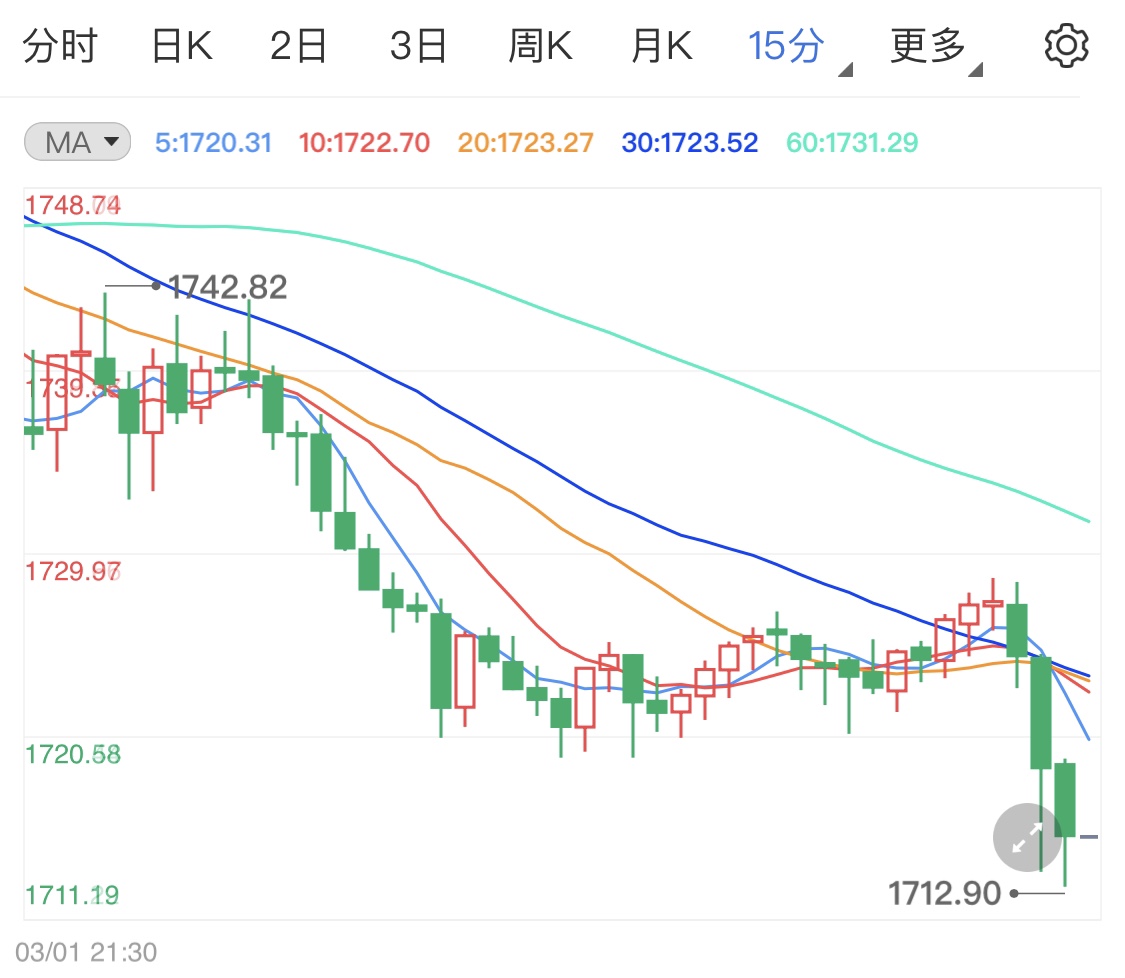Select the MA20 value 20:1723.27
Screen dimensions: 1125x978
(526, 143)
